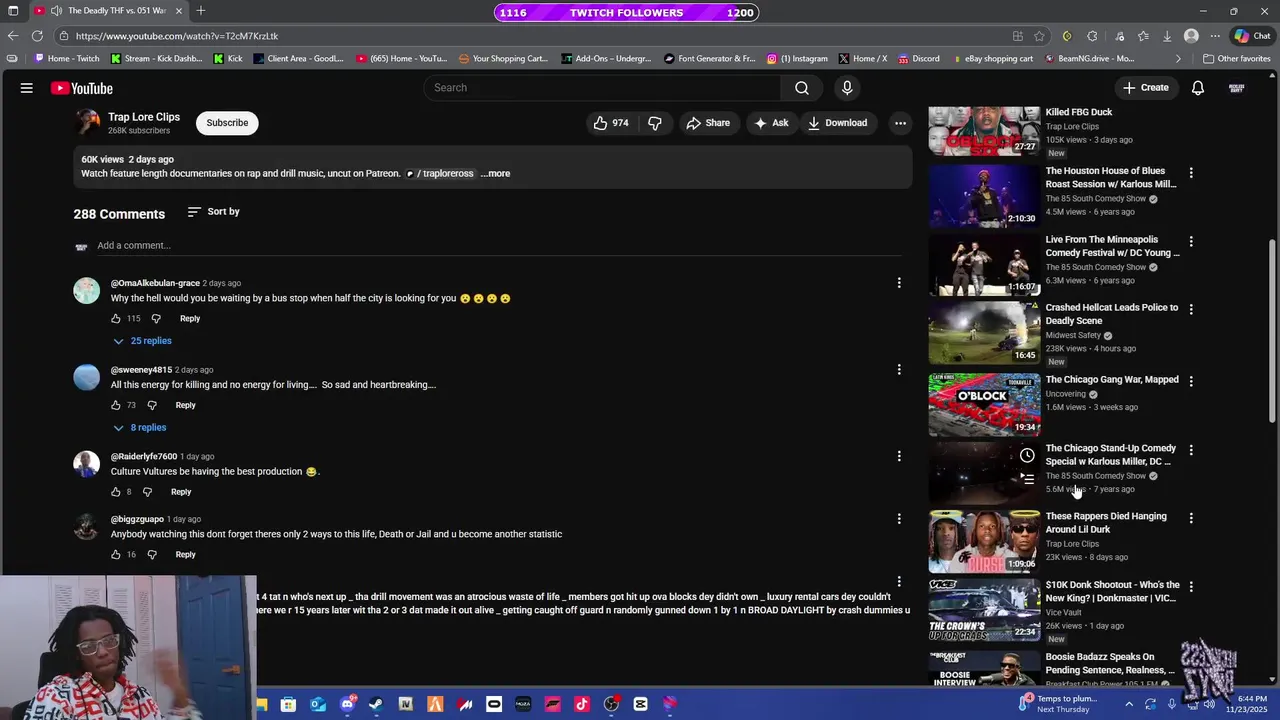
Task: Open Stream - Kick Dashboard bookmark
Action: point(157,59)
